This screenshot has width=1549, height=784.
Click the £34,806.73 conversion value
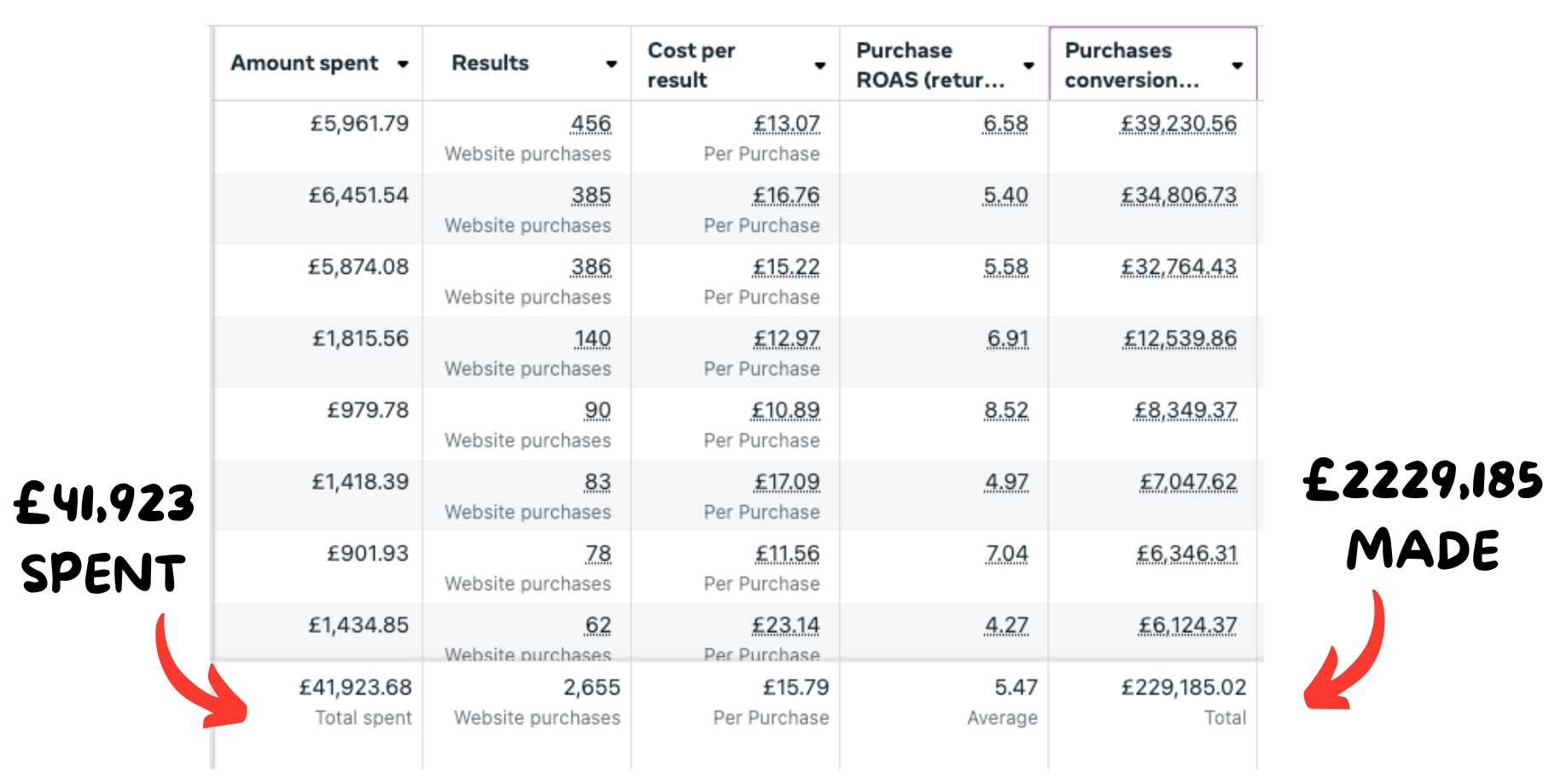point(1179,195)
